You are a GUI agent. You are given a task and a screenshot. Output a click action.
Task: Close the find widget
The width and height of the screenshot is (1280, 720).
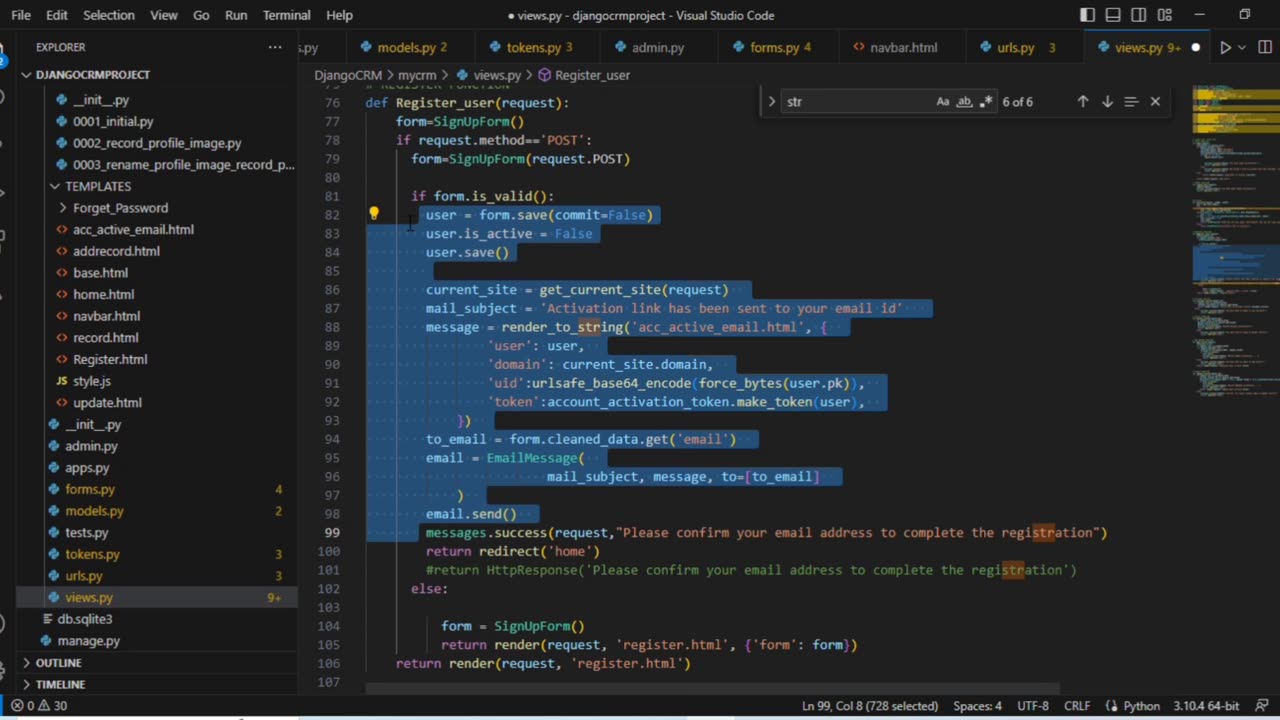coord(1155,101)
